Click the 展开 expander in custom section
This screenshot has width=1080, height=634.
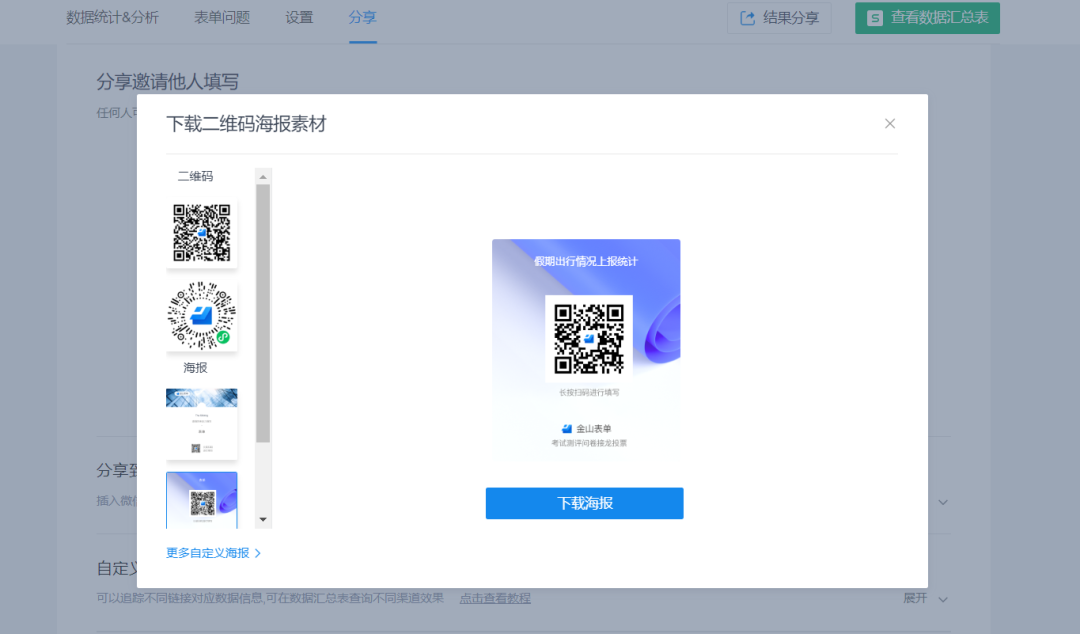point(925,598)
